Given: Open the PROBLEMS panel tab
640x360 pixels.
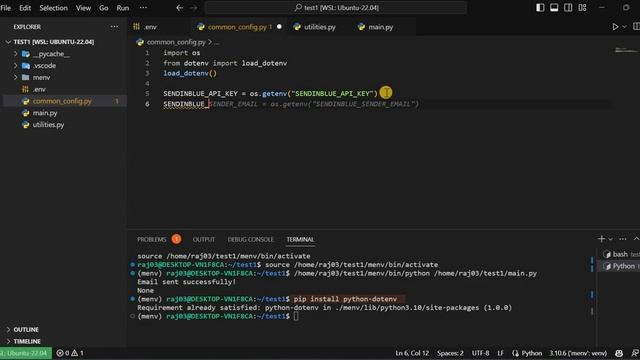Looking at the screenshot, I should (x=151, y=240).
